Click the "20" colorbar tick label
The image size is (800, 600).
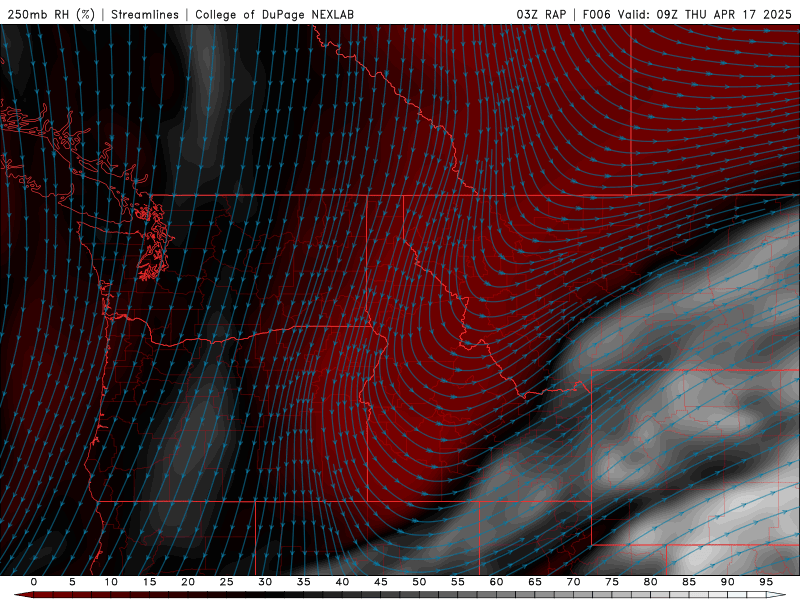point(188,582)
